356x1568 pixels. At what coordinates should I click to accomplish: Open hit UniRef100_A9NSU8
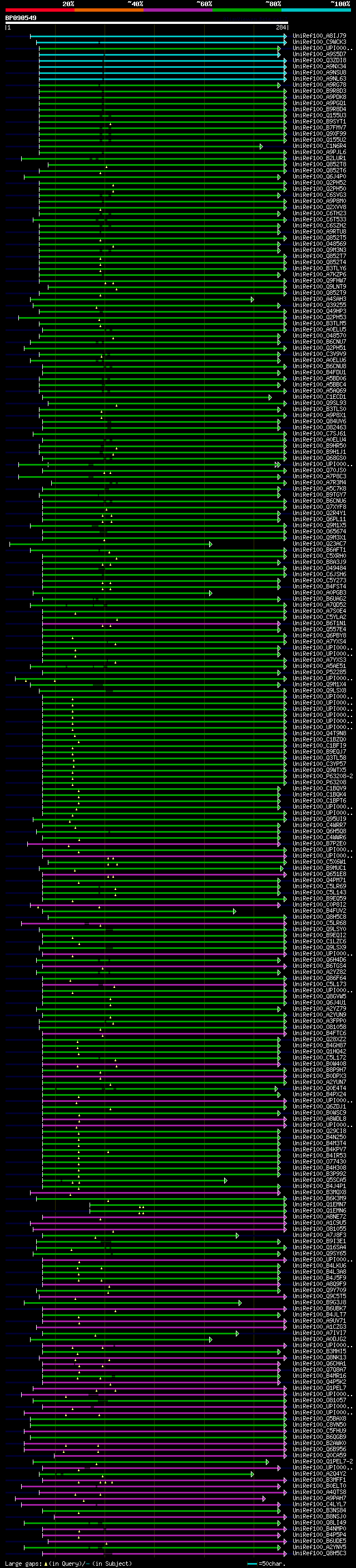(x=319, y=72)
